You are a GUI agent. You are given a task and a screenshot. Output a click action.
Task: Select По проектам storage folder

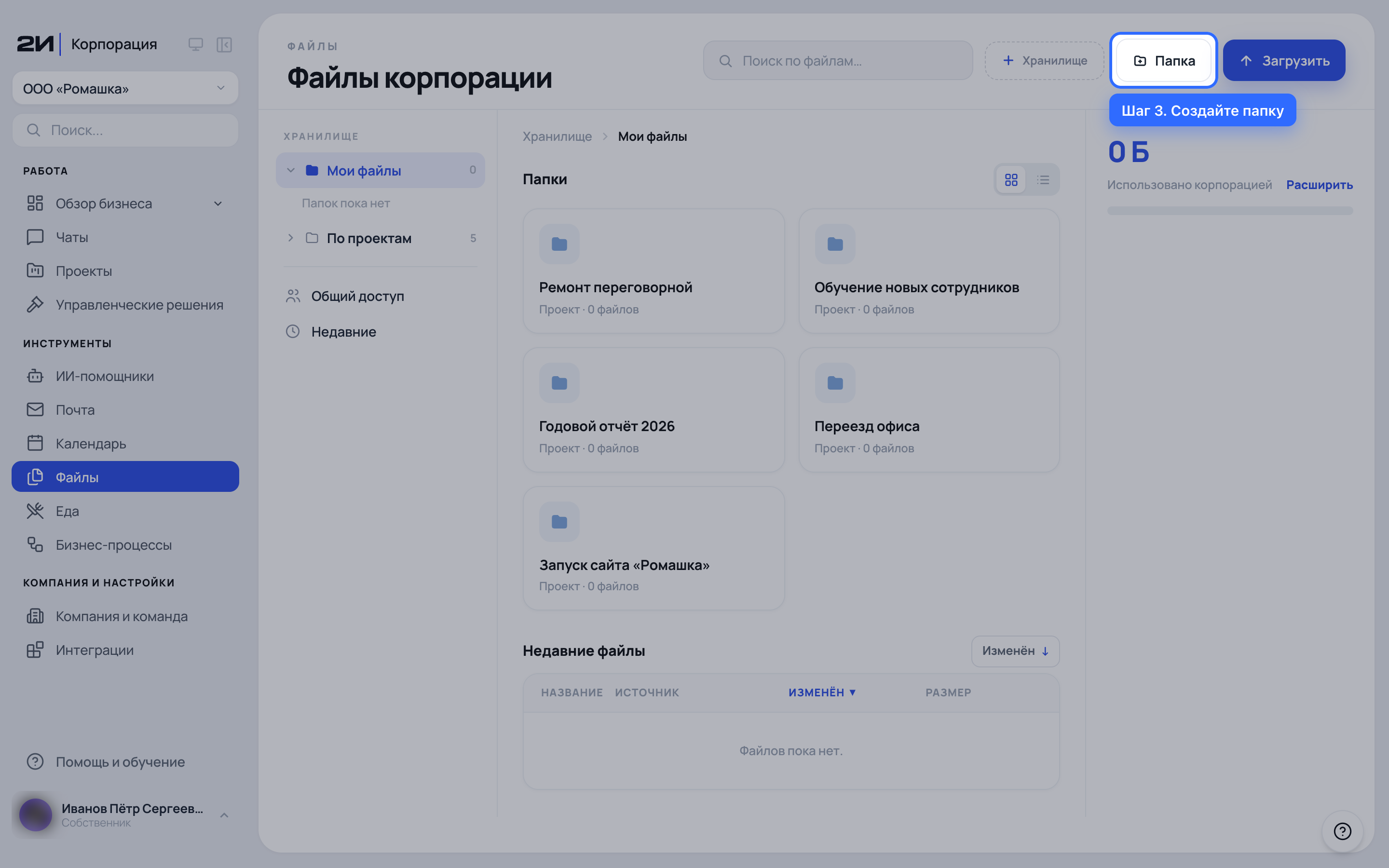[381, 238]
